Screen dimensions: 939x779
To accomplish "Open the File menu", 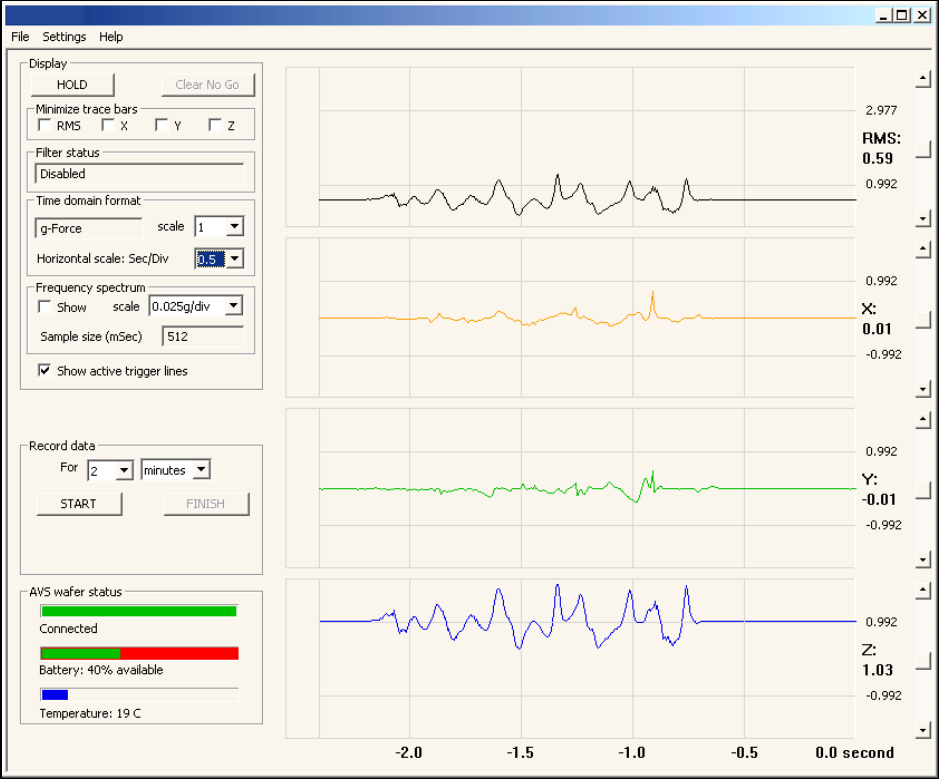I will [20, 37].
